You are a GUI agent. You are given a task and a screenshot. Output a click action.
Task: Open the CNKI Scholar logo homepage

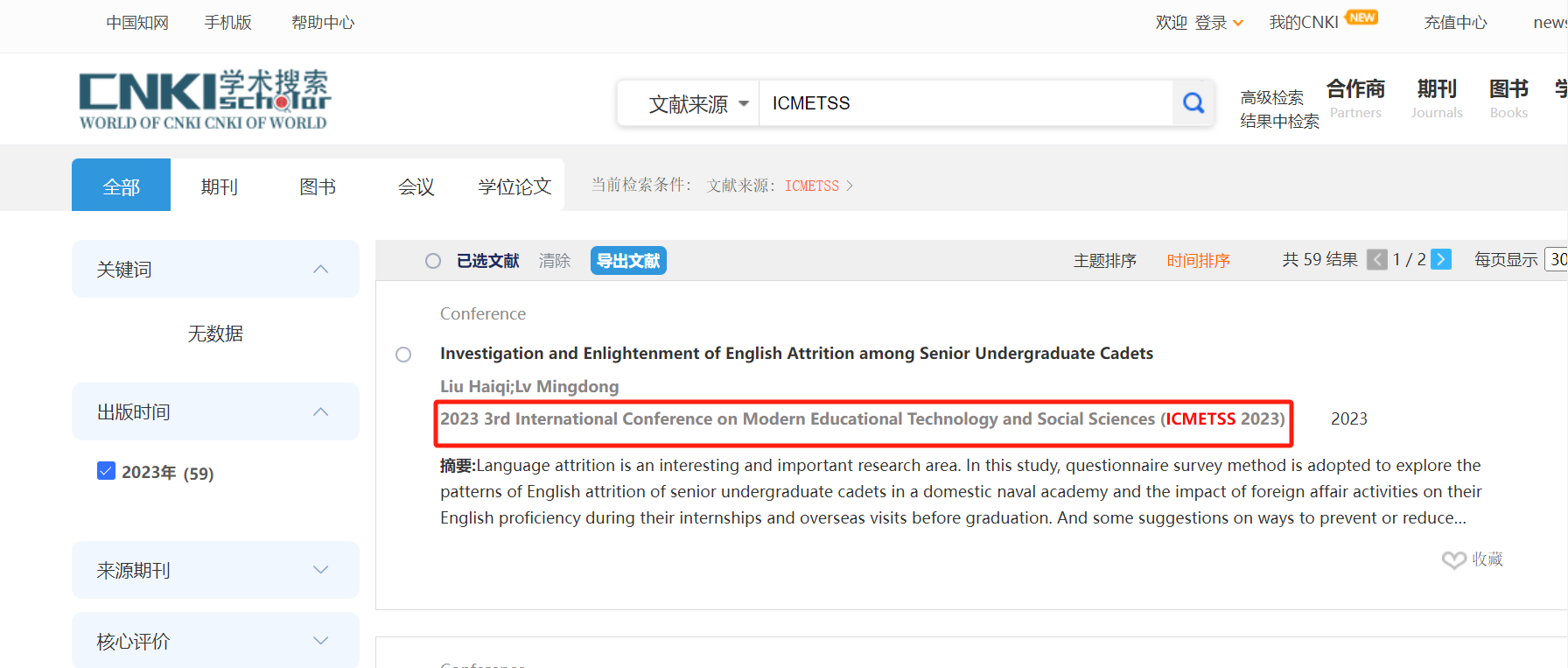[x=205, y=100]
